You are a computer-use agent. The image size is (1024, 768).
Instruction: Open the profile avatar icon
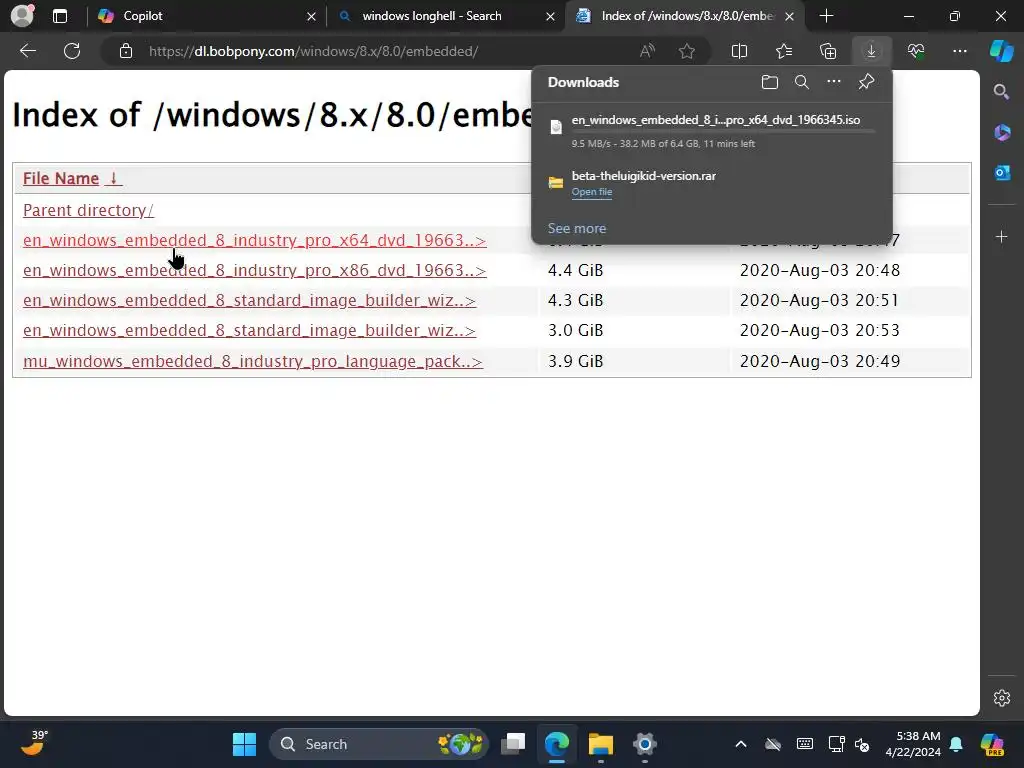tap(22, 16)
